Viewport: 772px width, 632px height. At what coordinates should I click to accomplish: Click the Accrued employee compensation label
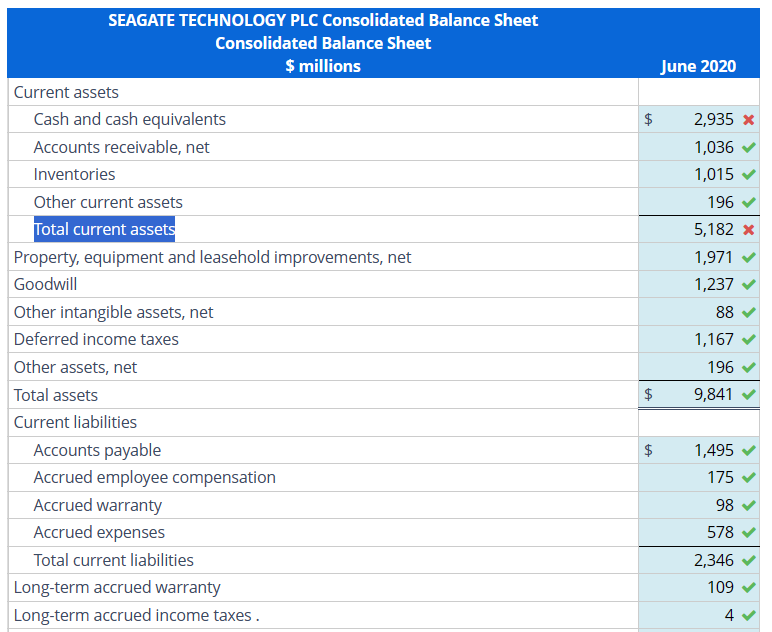[155, 477]
